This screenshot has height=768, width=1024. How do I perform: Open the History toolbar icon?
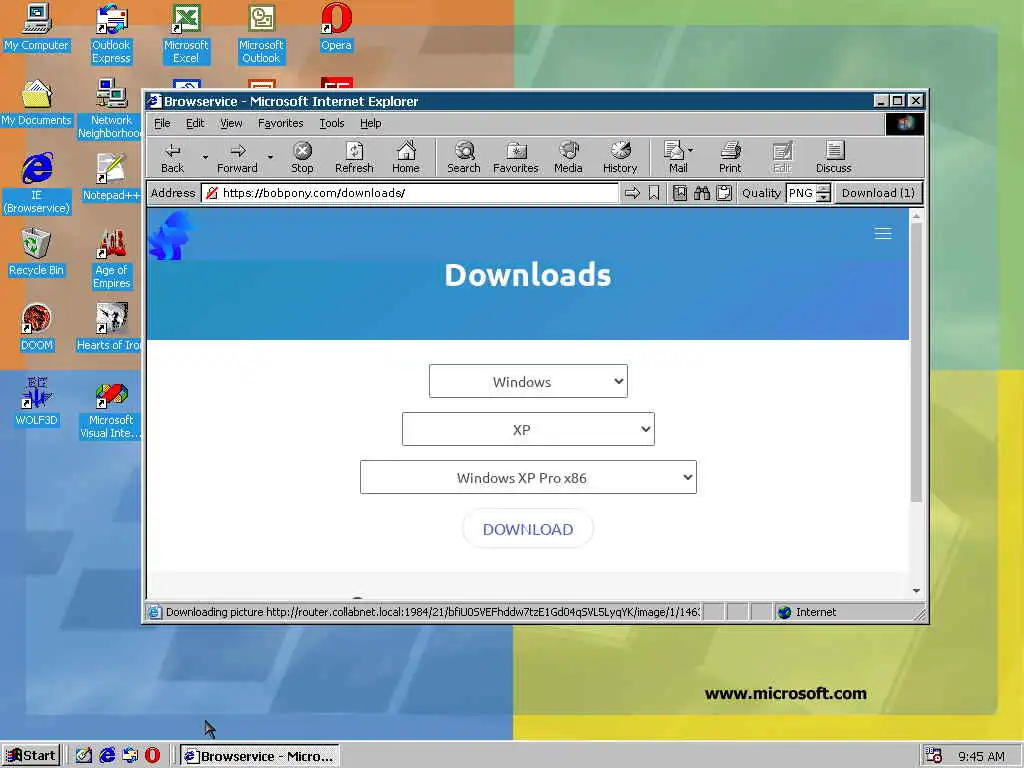point(620,158)
